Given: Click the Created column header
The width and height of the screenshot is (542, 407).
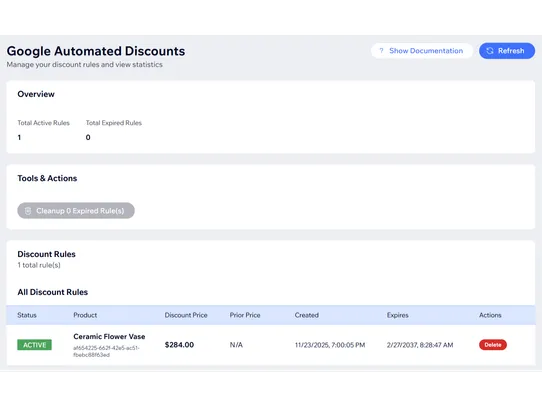Looking at the screenshot, I should click(307, 315).
